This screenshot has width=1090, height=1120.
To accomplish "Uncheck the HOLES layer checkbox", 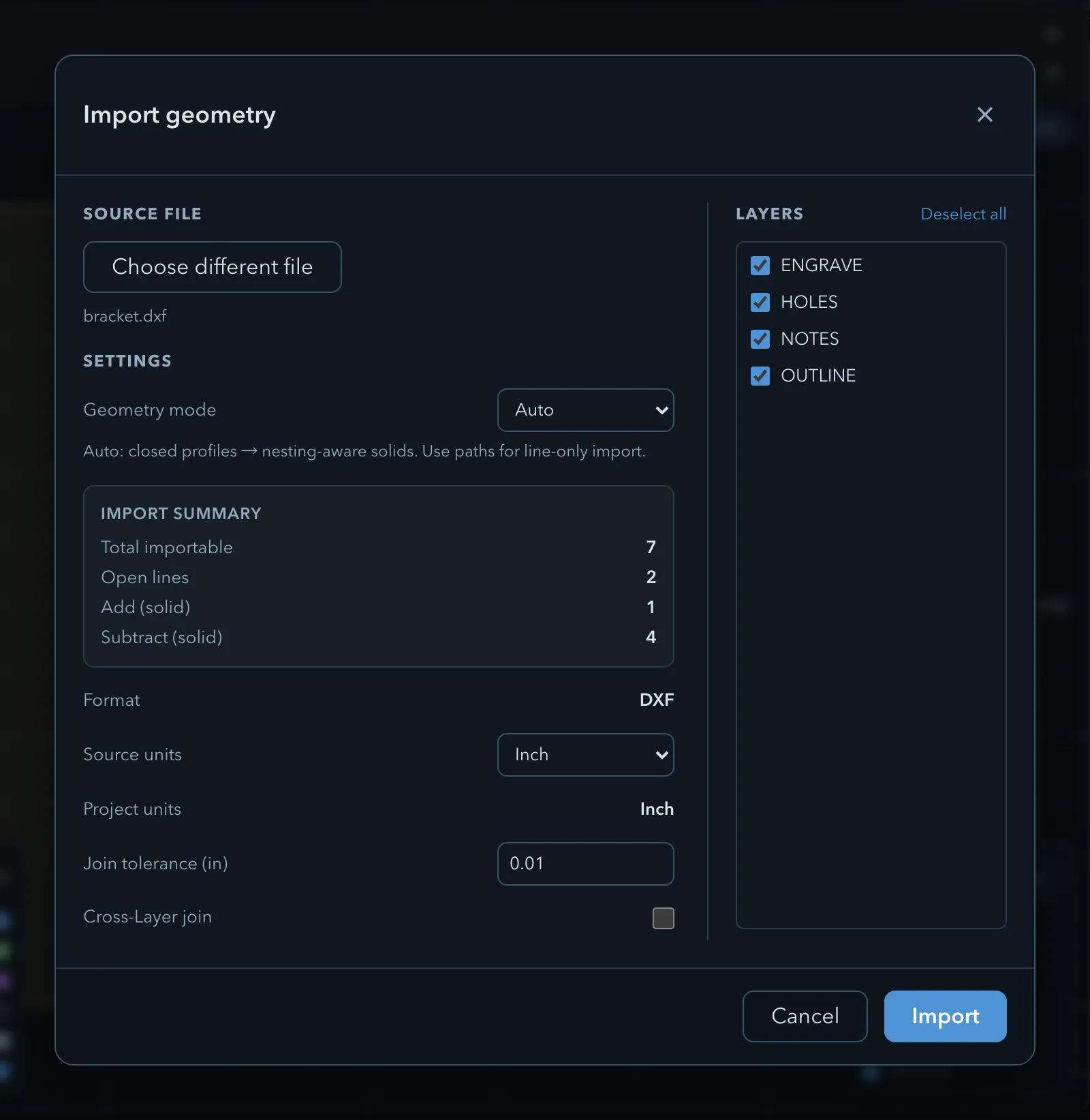I will coord(760,302).
